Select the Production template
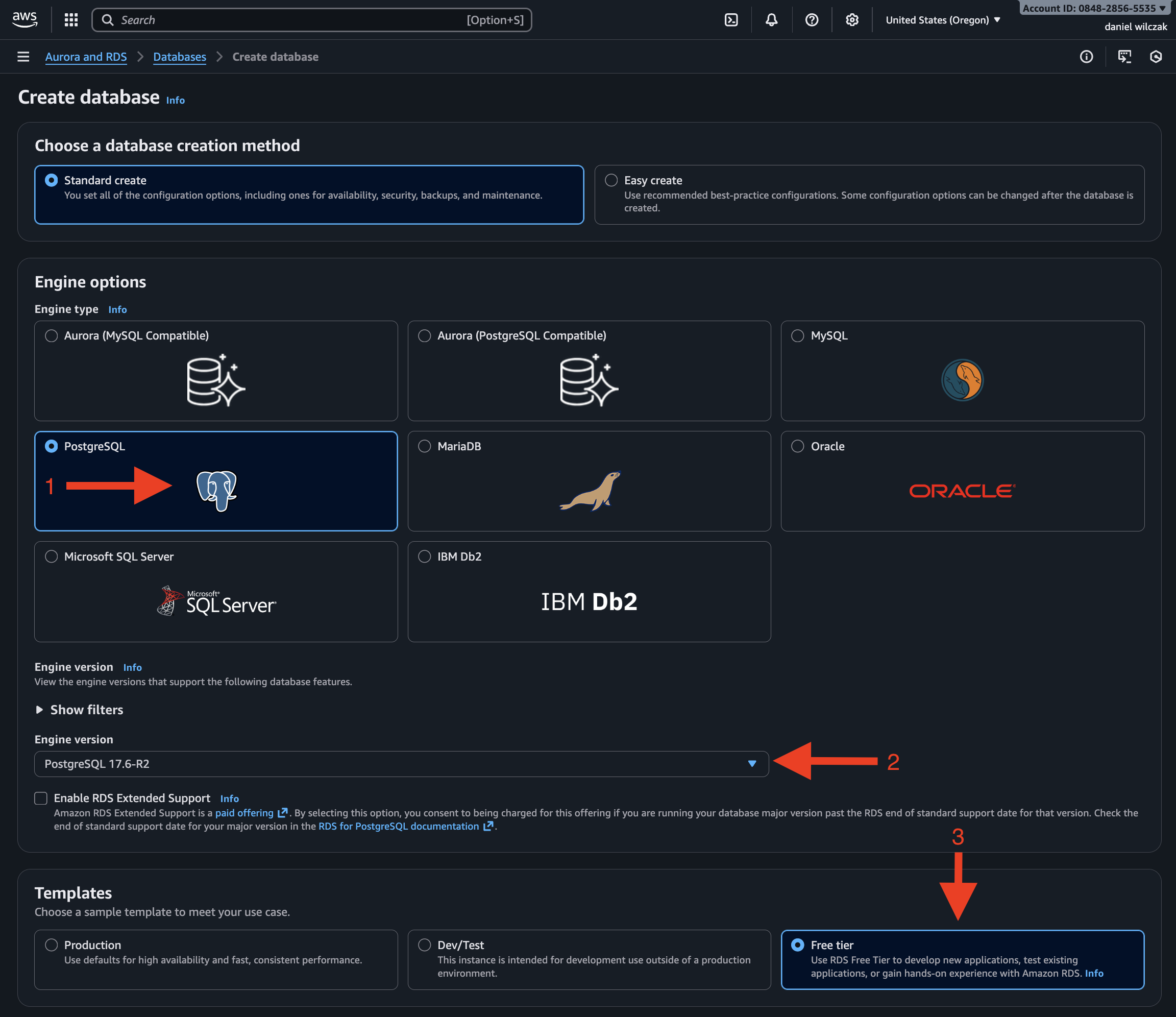1176x1017 pixels. tap(52, 945)
